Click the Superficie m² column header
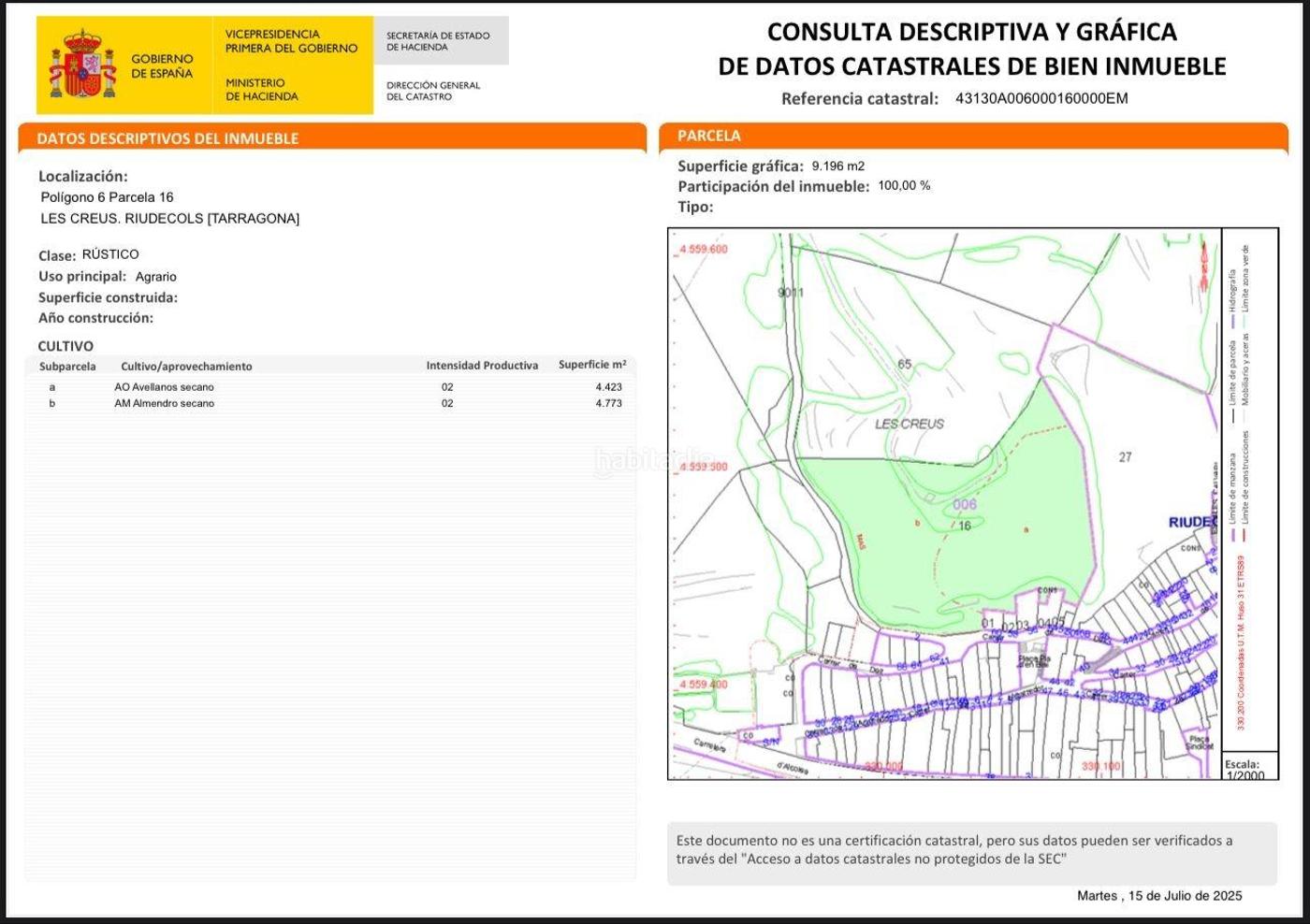Screen dimensions: 1310x924 (591, 365)
